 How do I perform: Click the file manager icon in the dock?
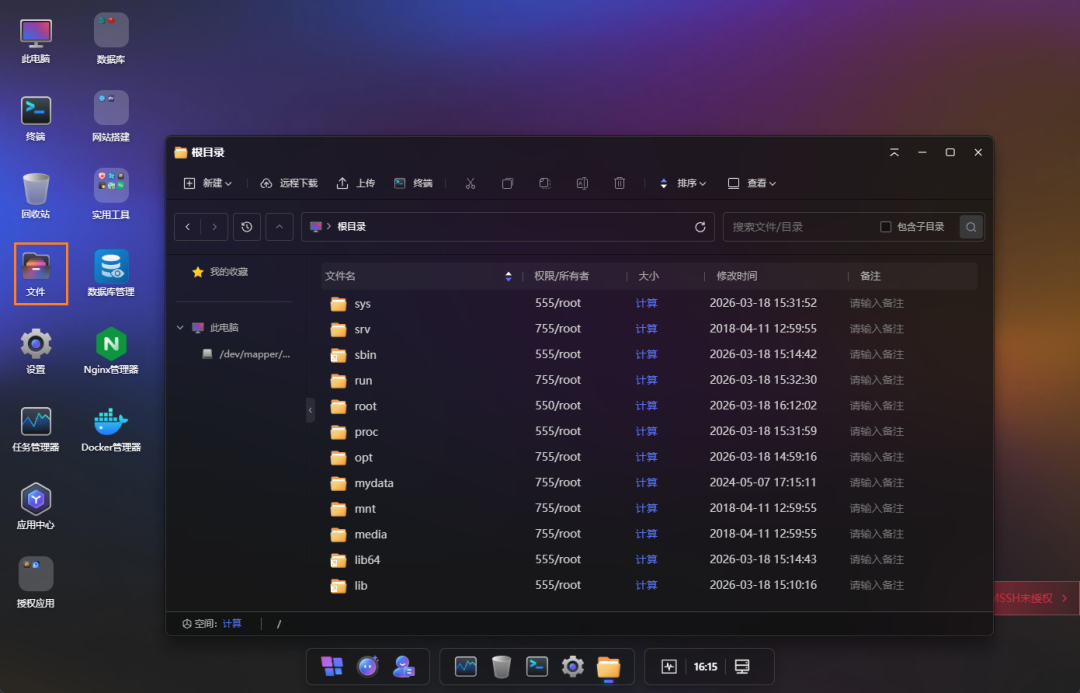click(608, 667)
